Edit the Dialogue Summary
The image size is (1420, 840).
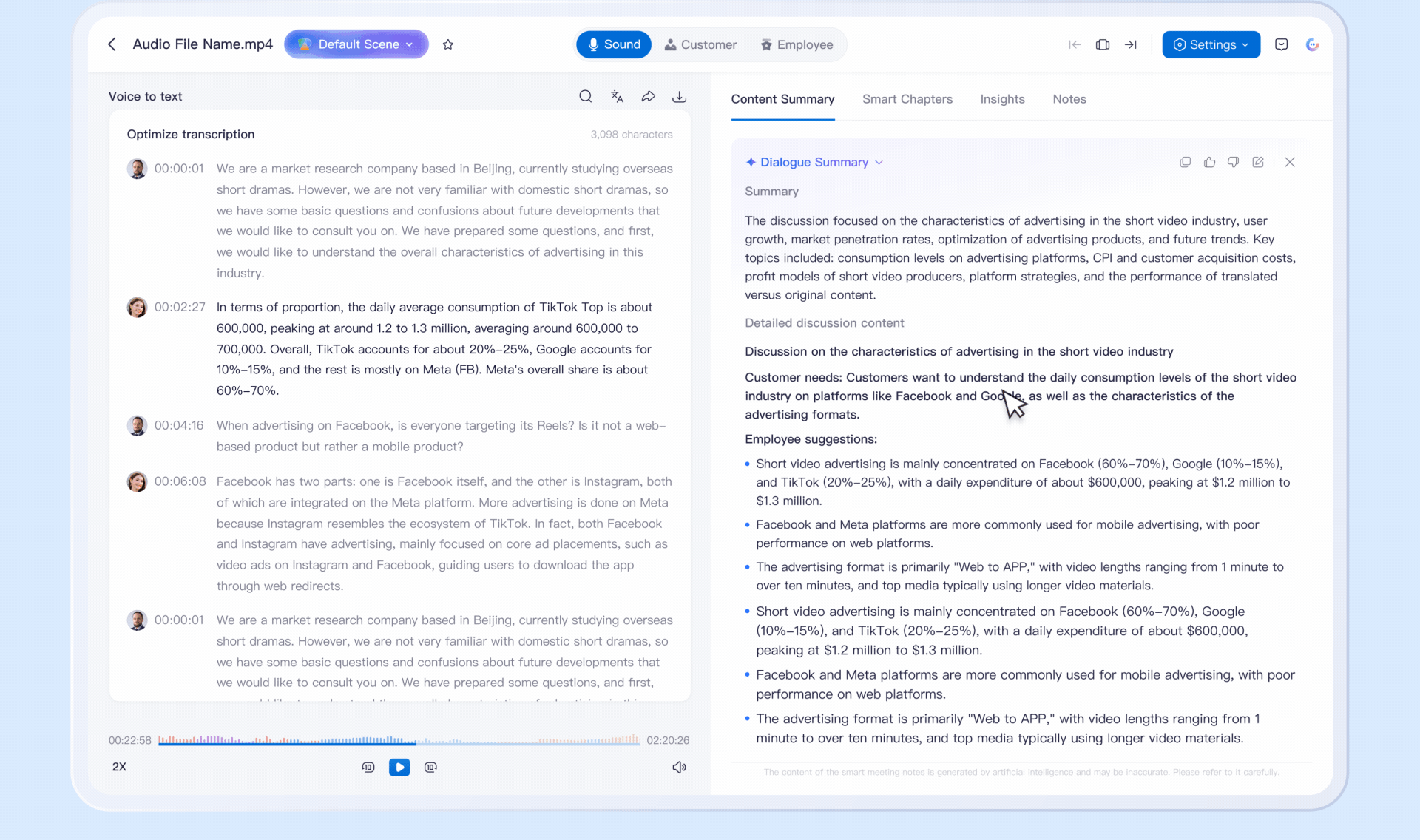tap(1258, 162)
